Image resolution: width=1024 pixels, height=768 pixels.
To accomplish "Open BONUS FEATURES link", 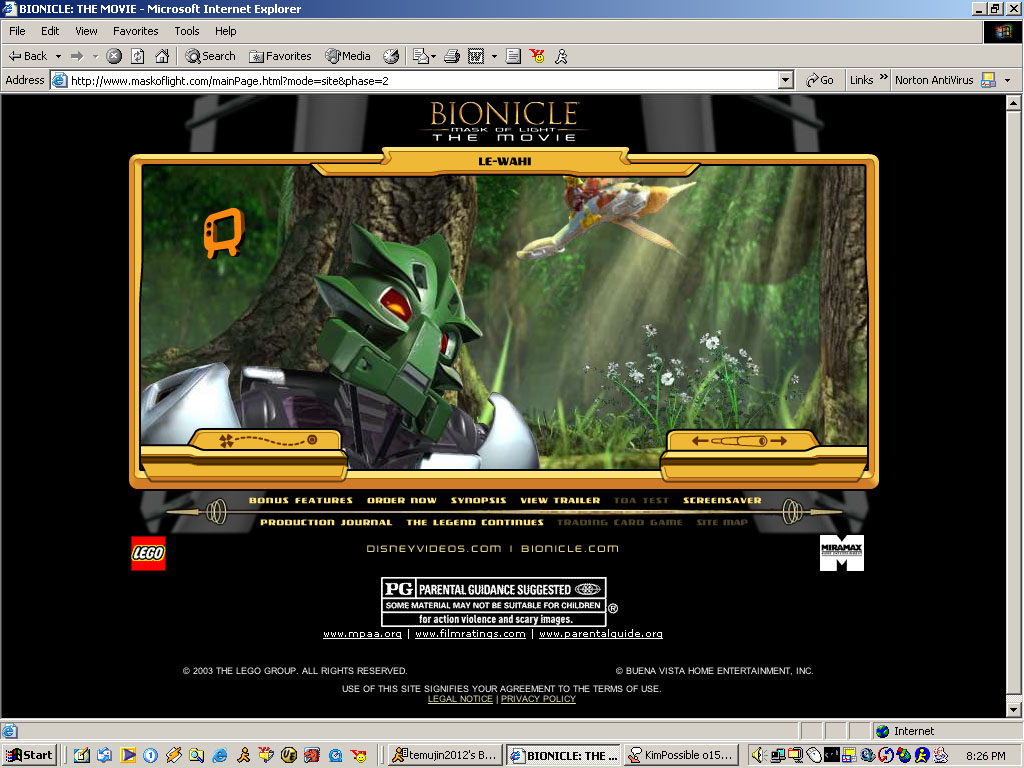I will click(x=300, y=500).
